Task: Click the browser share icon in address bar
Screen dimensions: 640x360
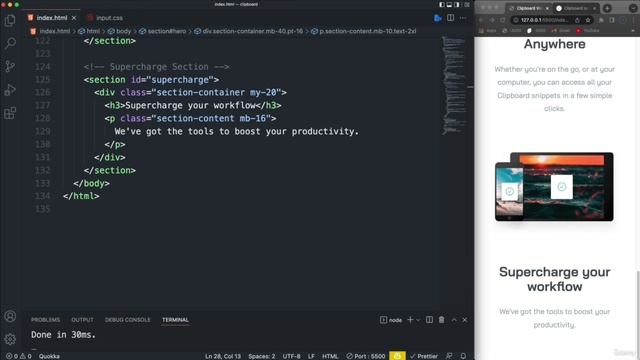Action: (x=577, y=20)
